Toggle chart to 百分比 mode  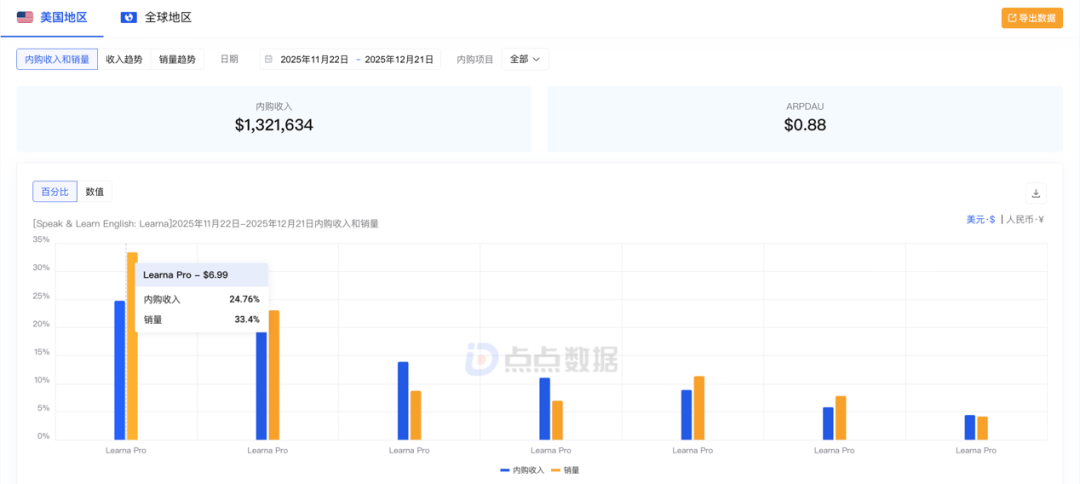click(x=55, y=192)
